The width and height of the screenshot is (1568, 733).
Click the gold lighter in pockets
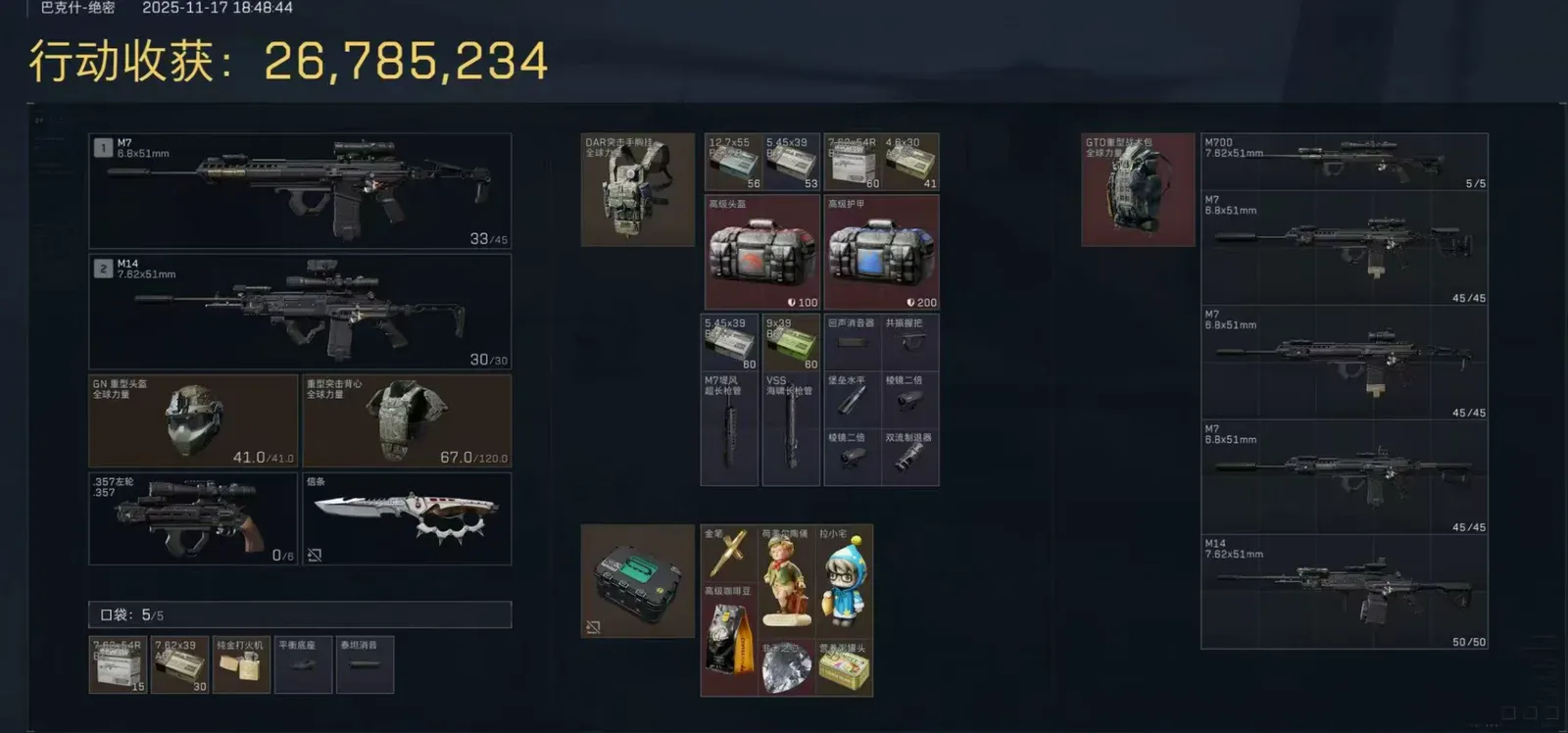pos(241,665)
